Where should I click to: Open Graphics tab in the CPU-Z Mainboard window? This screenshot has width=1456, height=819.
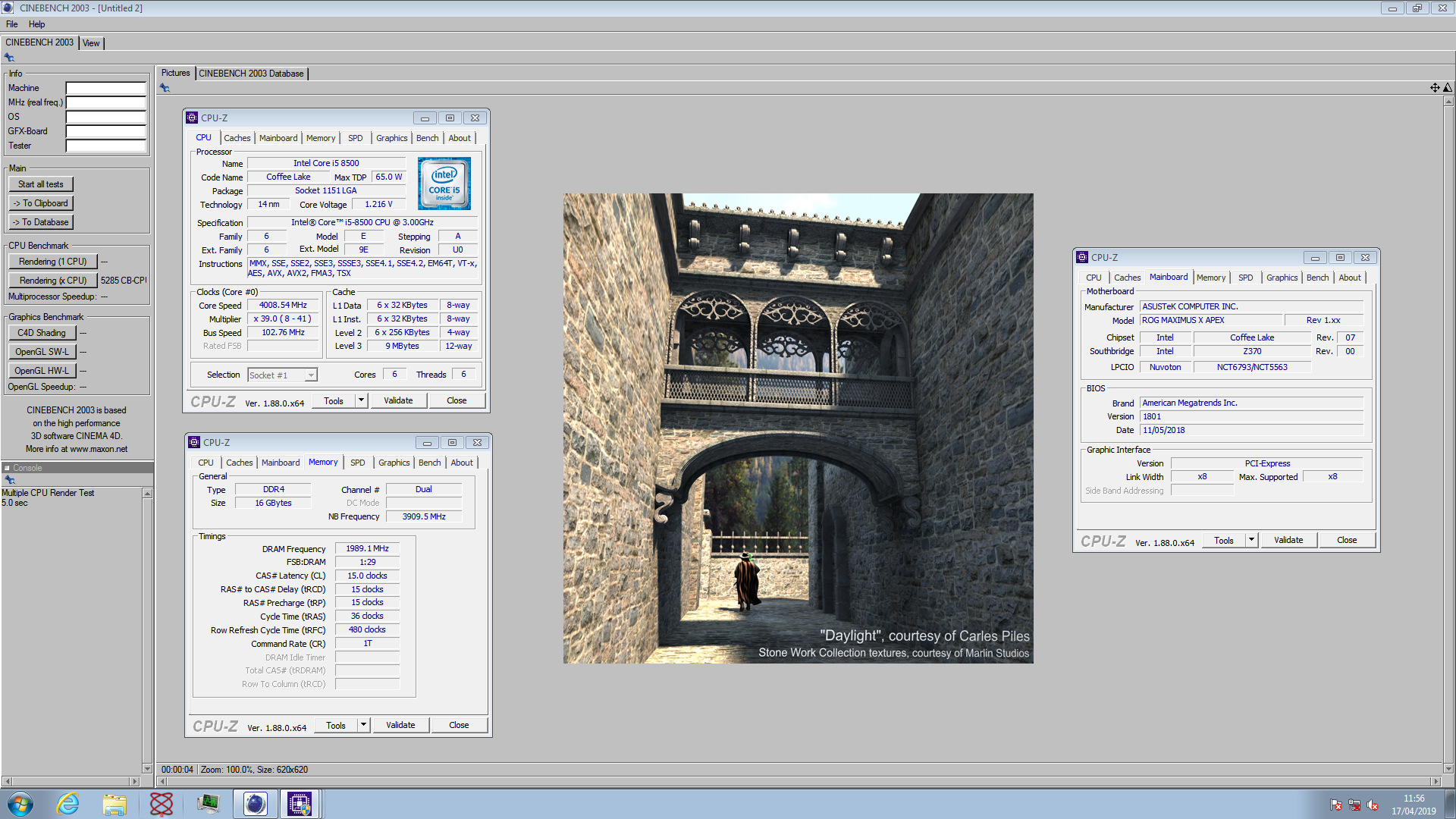[1282, 278]
